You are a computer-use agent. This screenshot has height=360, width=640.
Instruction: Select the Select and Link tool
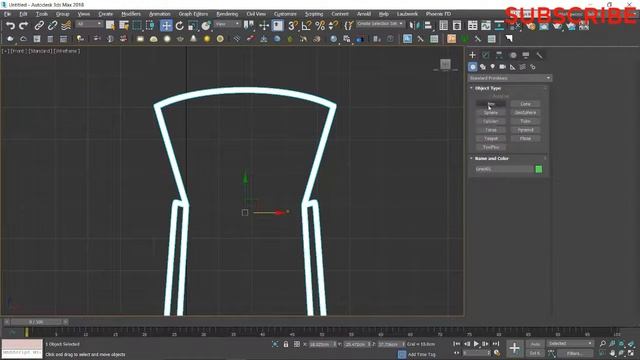39,26
